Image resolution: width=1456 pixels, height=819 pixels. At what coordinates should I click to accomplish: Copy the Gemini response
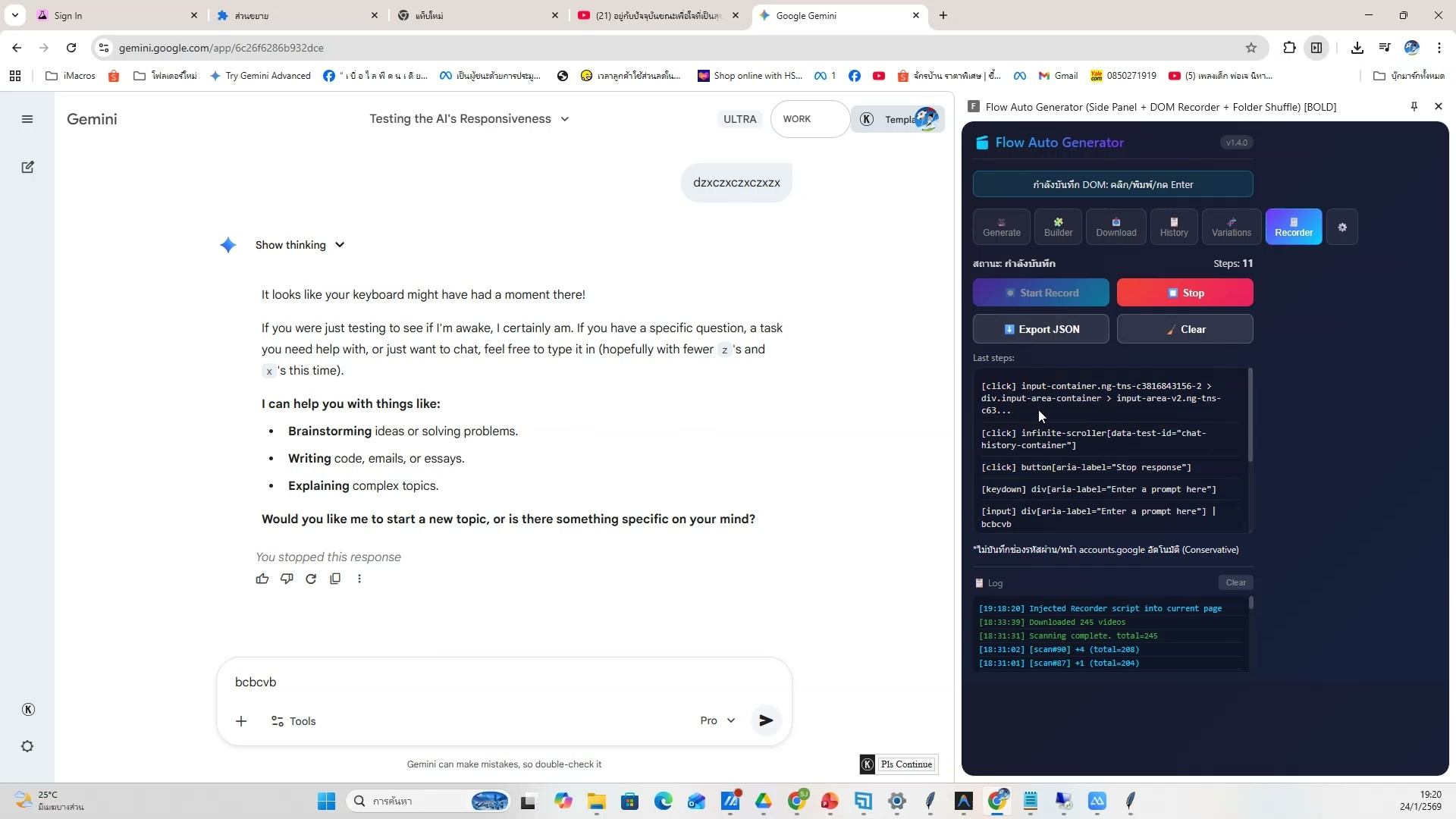tap(336, 579)
